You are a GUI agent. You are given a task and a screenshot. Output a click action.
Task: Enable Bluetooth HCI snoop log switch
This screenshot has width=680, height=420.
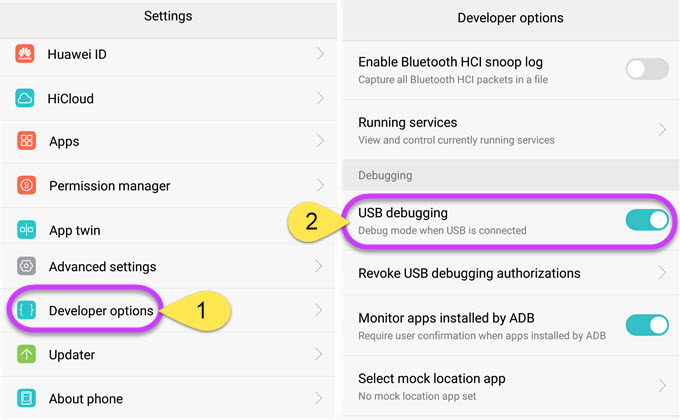click(x=646, y=69)
